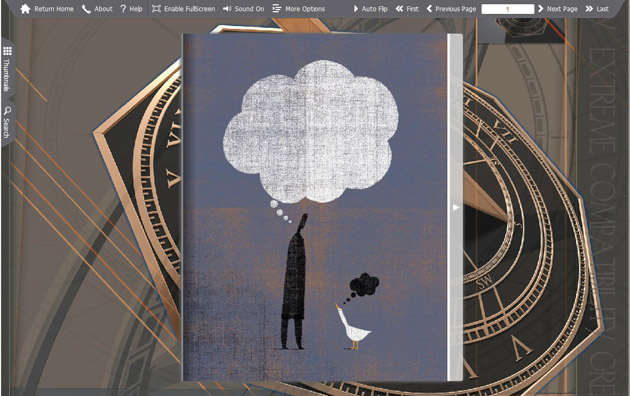Click the Enable FullScreen frame icon
This screenshot has height=396, width=630.
pos(156,8)
